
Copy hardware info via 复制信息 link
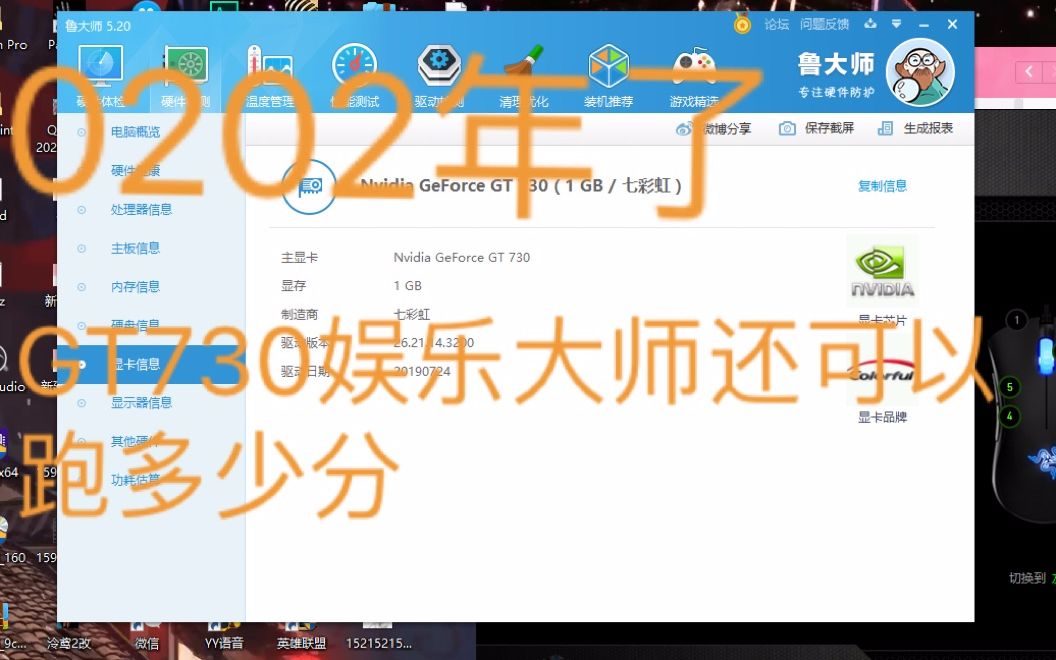[881, 185]
